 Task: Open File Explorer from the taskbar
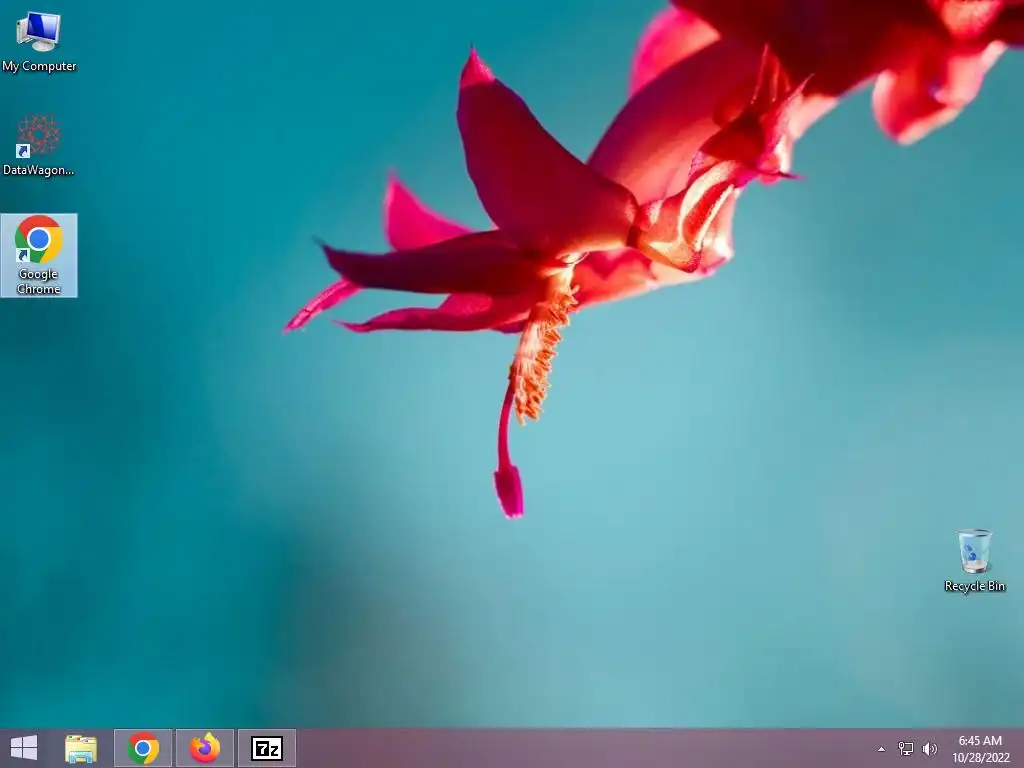[81, 748]
